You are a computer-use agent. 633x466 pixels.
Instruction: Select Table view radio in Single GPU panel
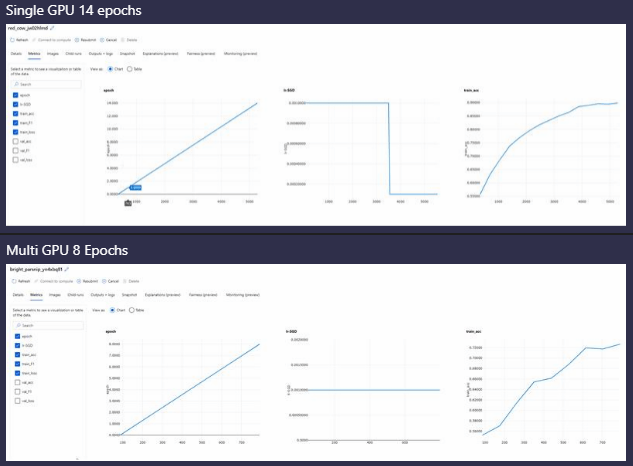[x=130, y=69]
